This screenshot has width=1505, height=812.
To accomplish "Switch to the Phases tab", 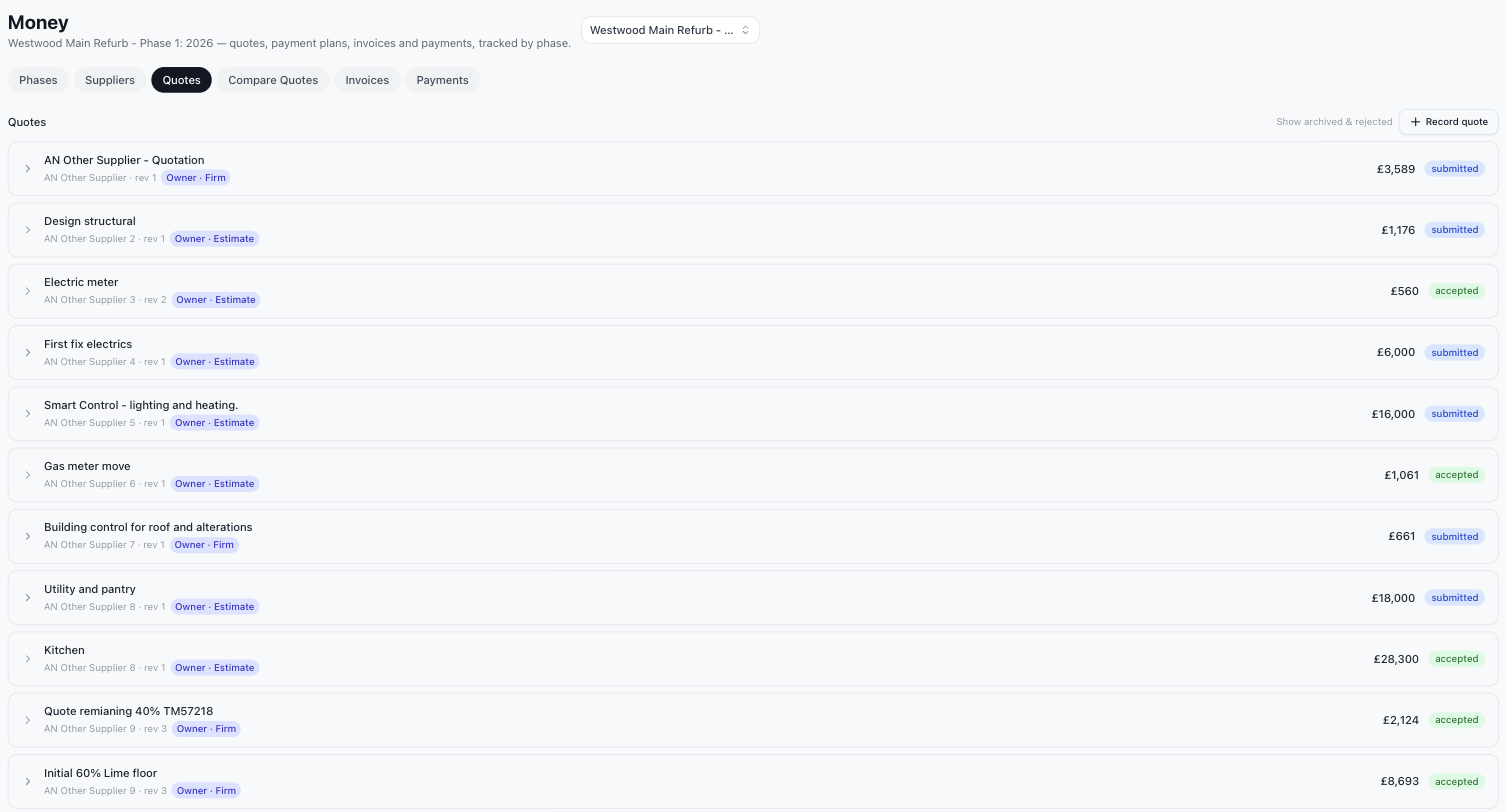I will (38, 80).
